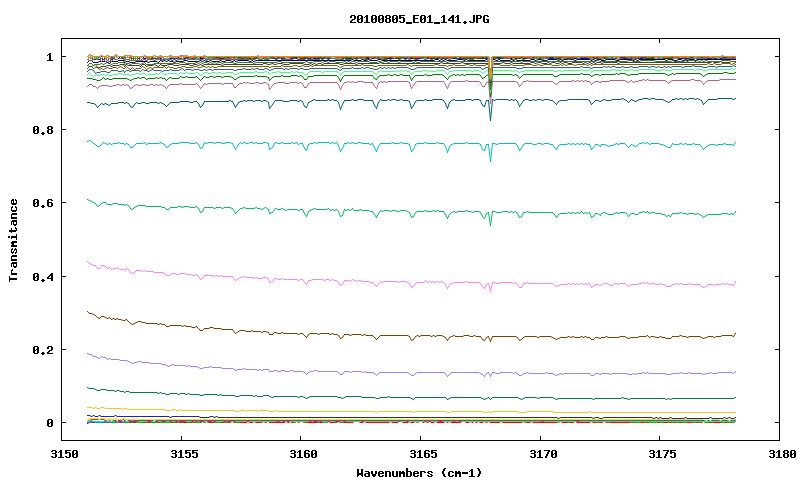The width and height of the screenshot is (800, 480).
Task: Click the x-axis tick label 3150
Action: 64,454
